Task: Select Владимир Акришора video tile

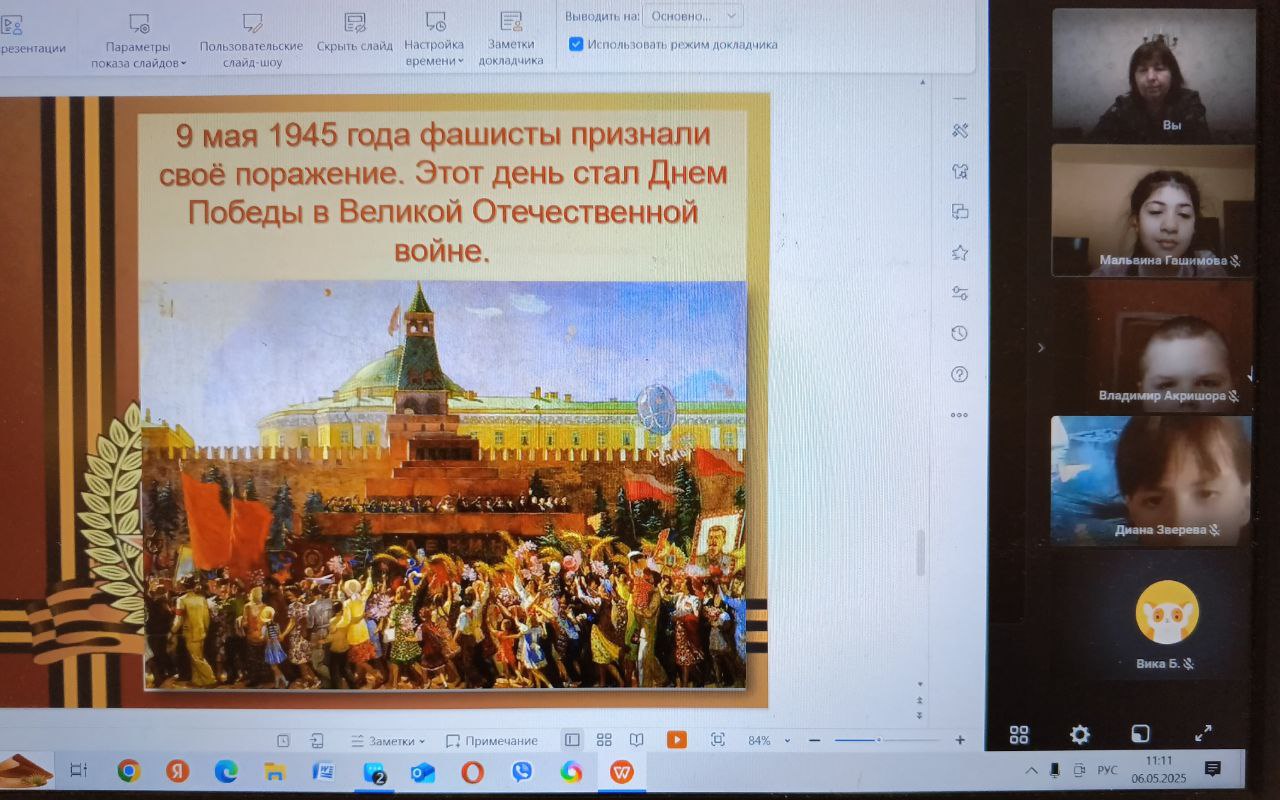Action: point(1153,346)
